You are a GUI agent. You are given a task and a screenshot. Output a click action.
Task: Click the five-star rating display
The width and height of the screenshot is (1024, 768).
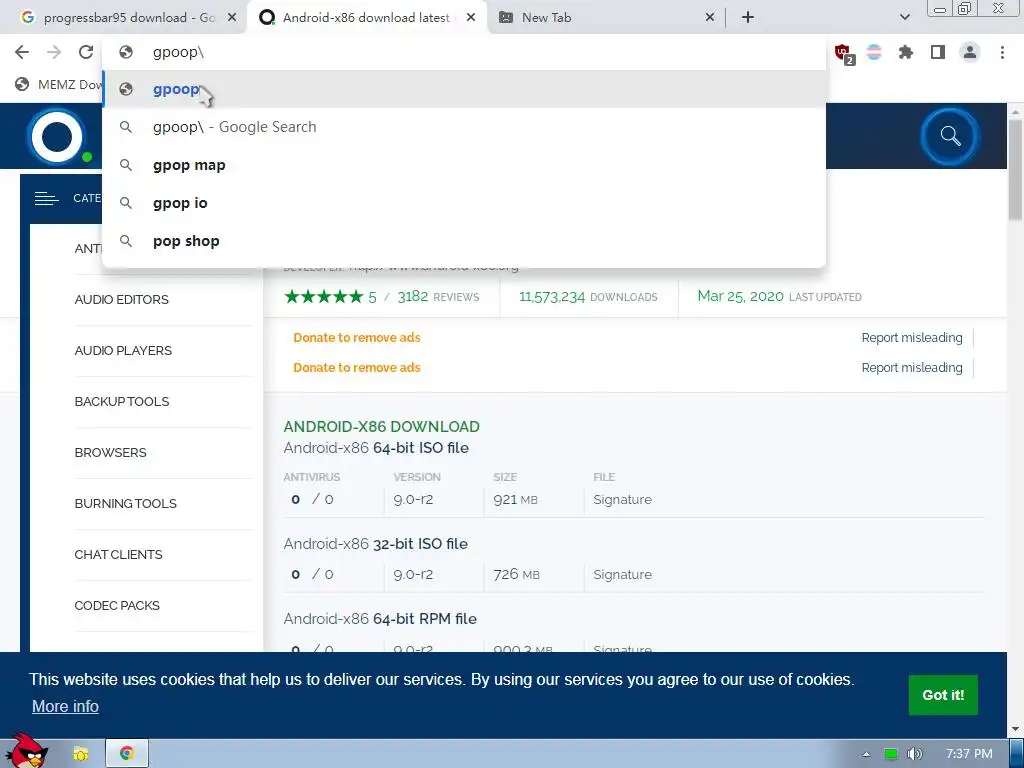point(323,296)
